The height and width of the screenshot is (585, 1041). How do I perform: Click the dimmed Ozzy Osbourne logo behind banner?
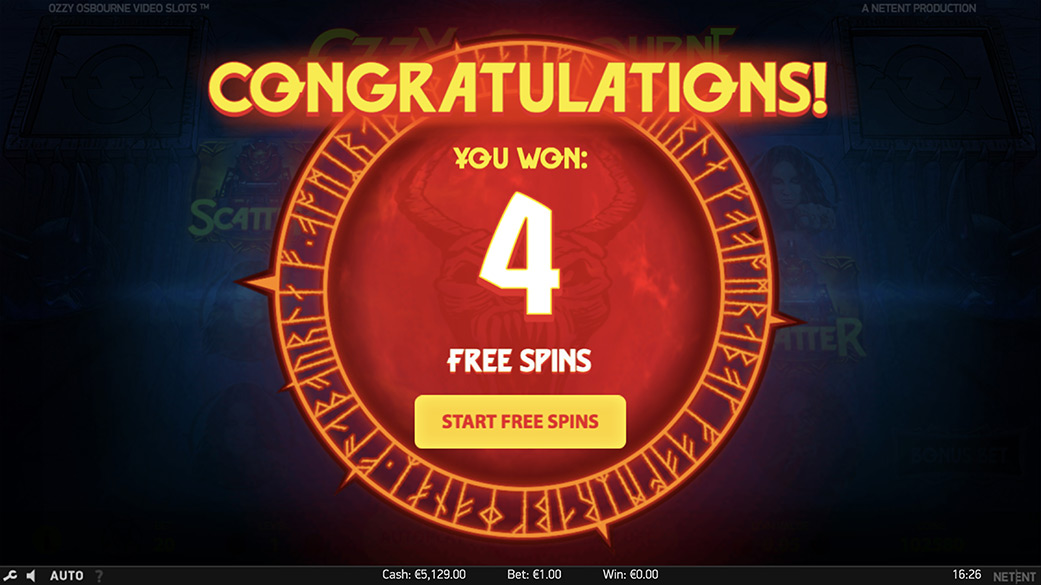click(521, 45)
